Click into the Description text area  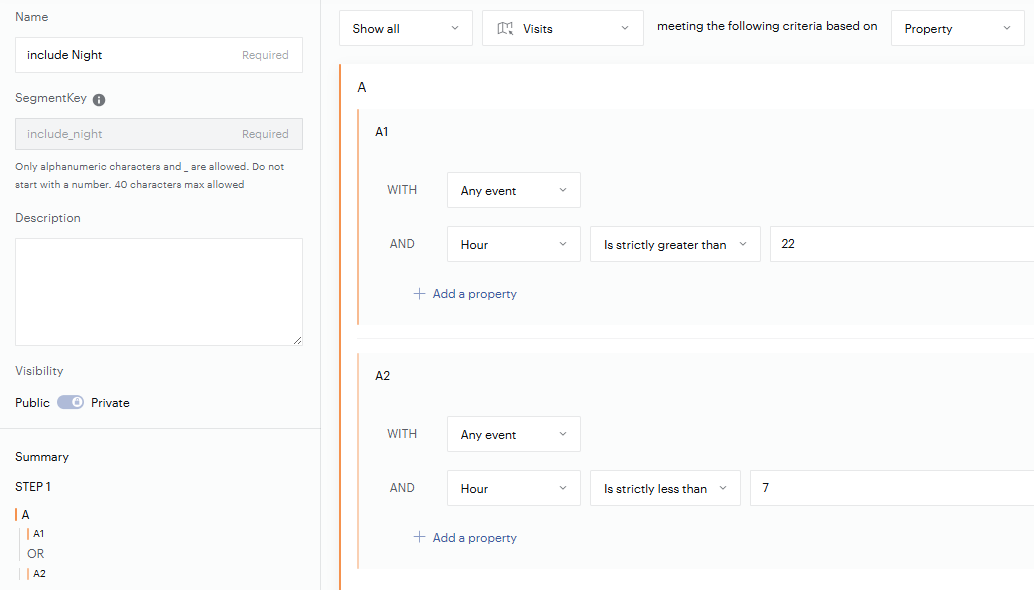(x=158, y=291)
